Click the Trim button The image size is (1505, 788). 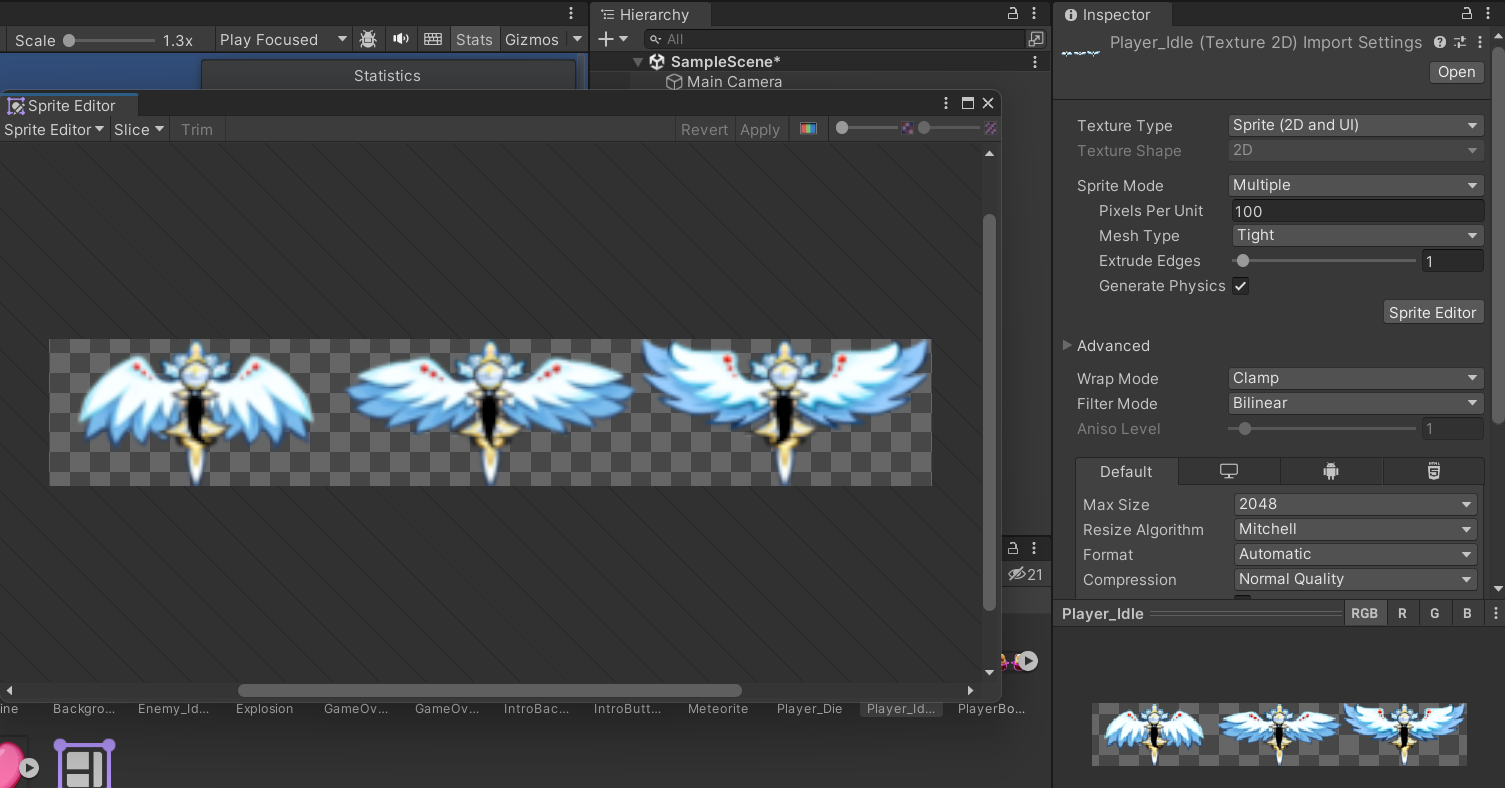click(197, 129)
